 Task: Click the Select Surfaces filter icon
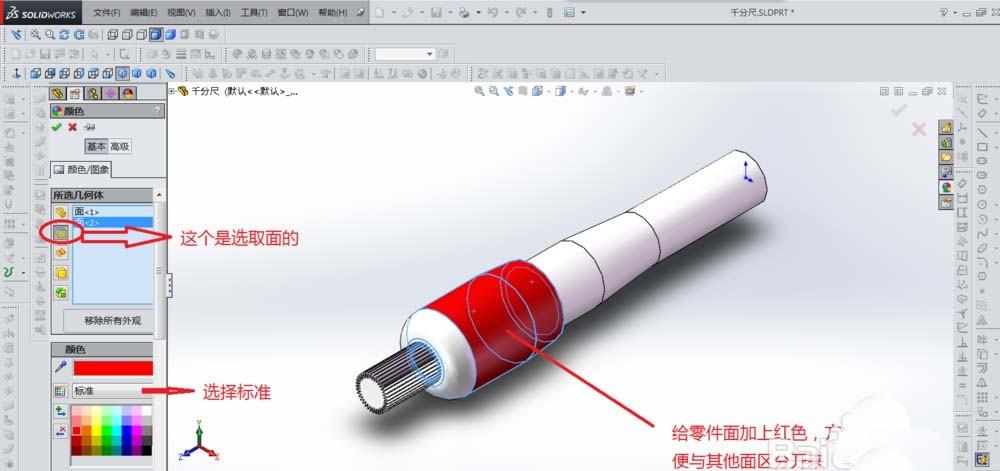tap(61, 253)
